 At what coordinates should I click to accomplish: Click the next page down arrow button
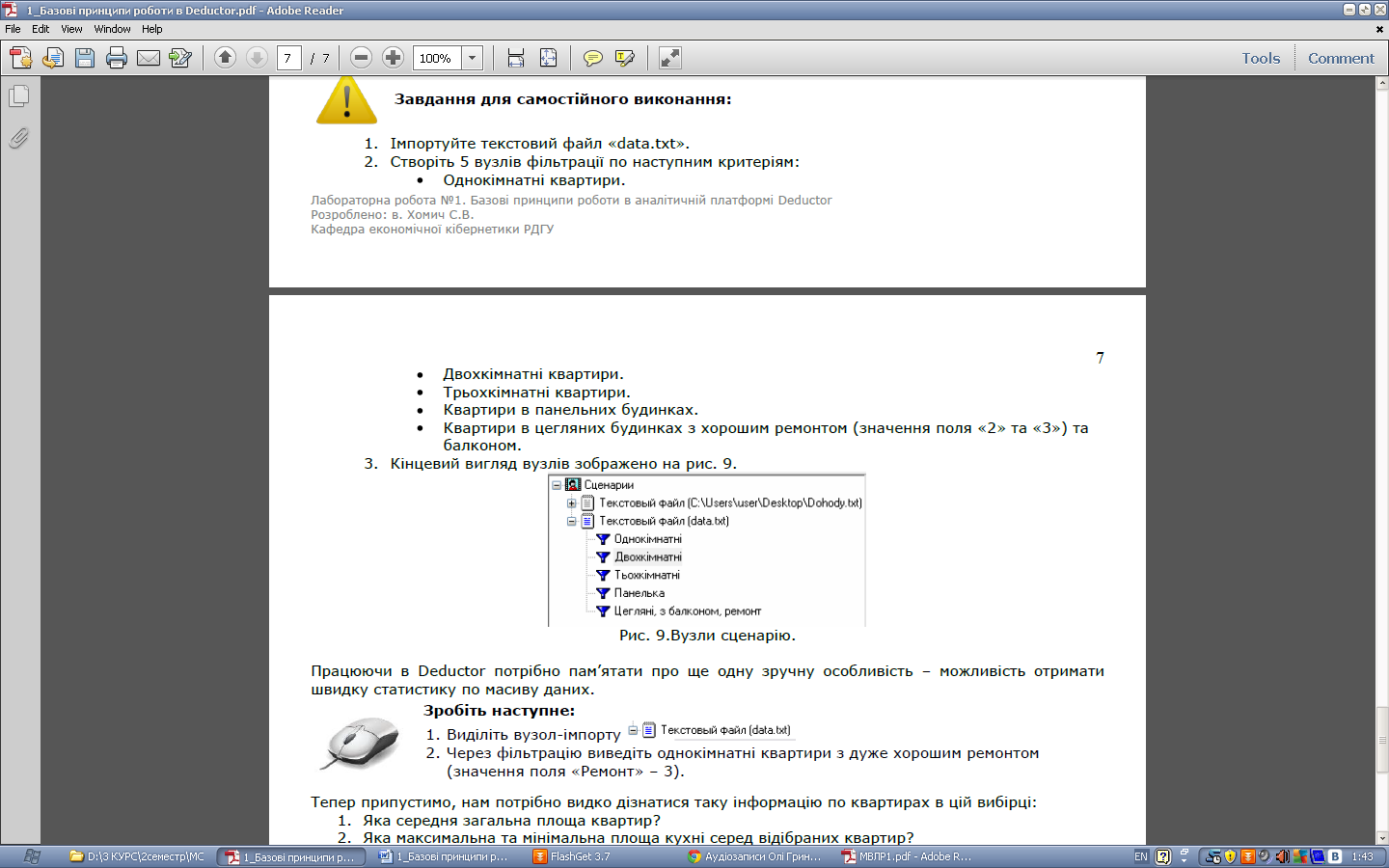click(x=257, y=58)
